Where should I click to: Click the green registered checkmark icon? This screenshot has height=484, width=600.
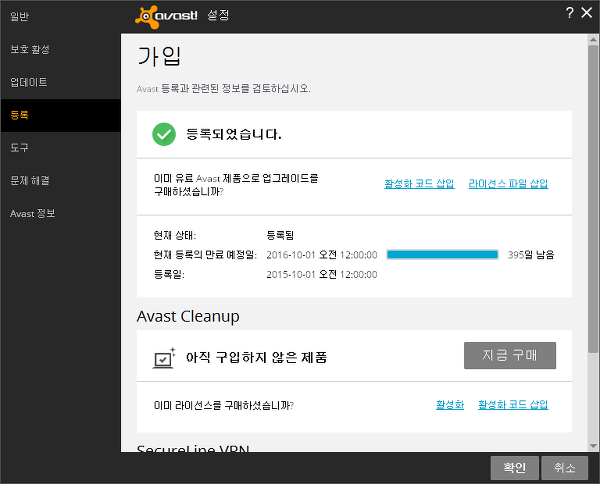coord(164,134)
